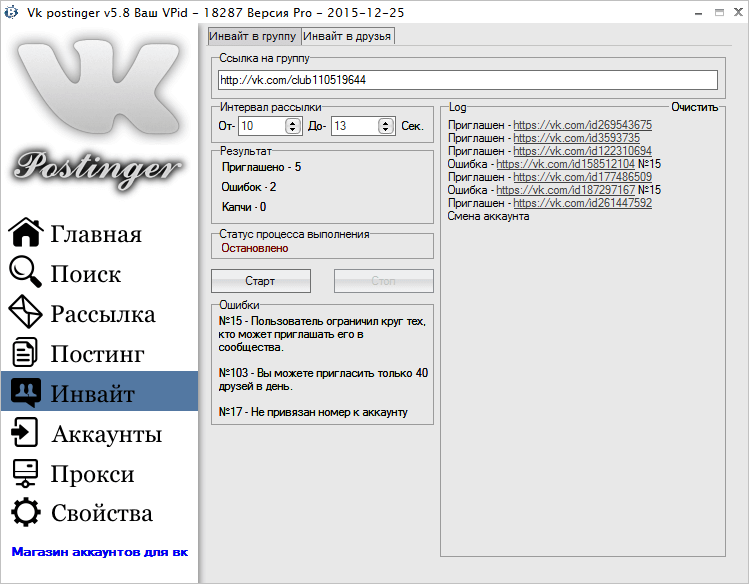
Task: Open Магазин аккаунтов для вк link
Action: (100, 552)
